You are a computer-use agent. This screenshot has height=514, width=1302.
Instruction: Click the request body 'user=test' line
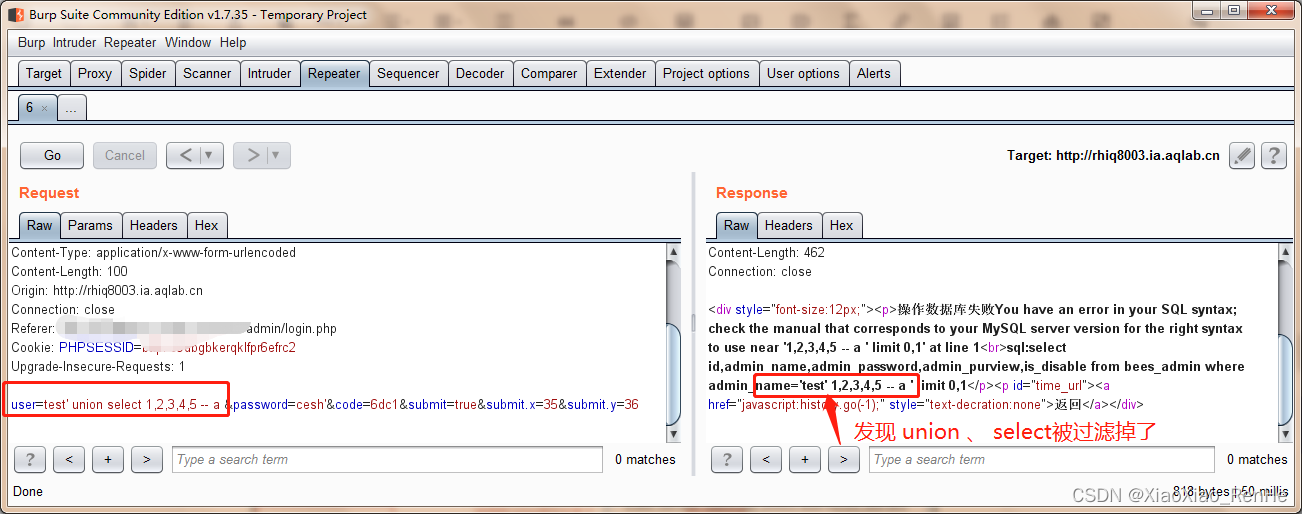coord(325,405)
